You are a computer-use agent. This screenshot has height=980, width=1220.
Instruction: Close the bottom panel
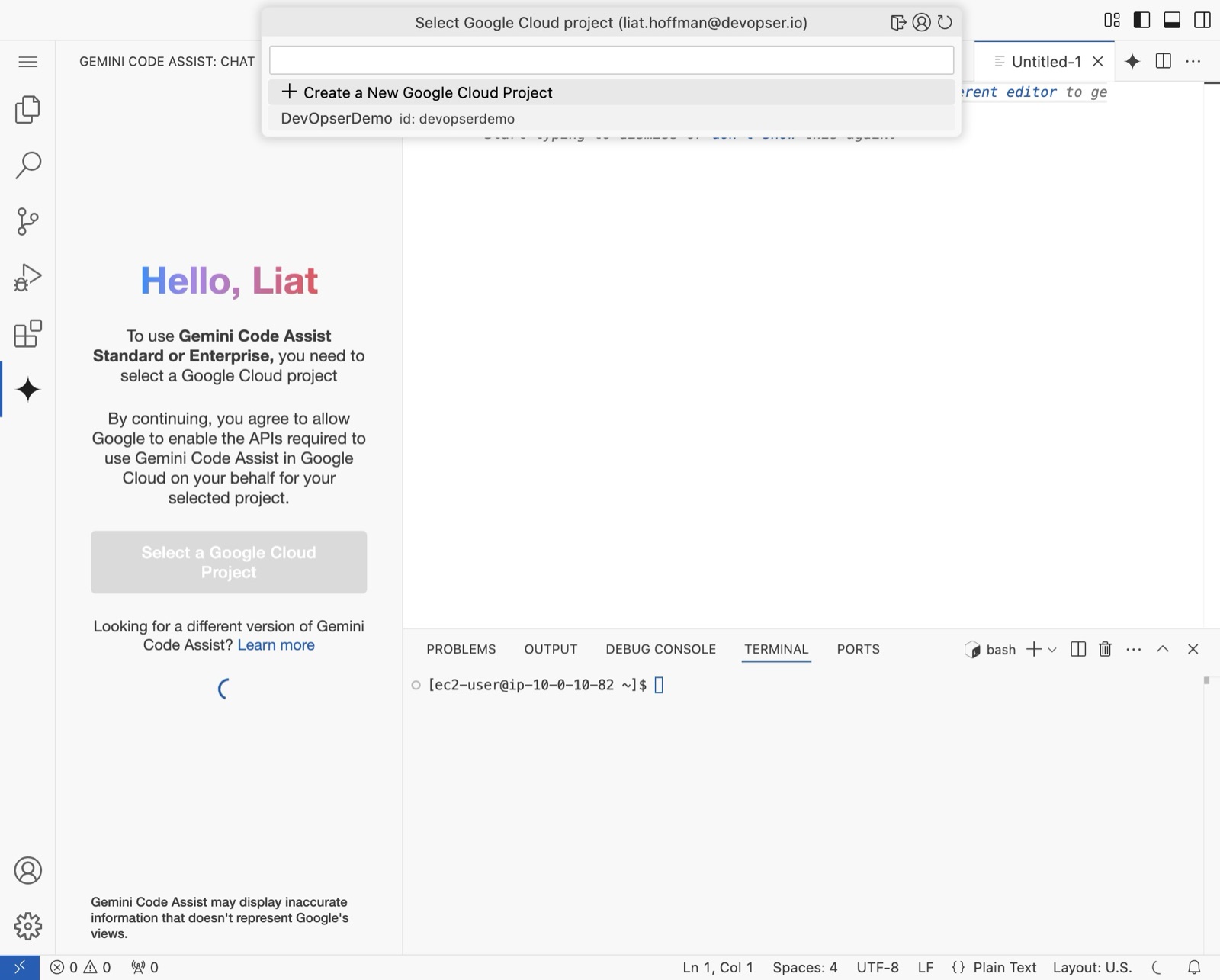[1193, 649]
